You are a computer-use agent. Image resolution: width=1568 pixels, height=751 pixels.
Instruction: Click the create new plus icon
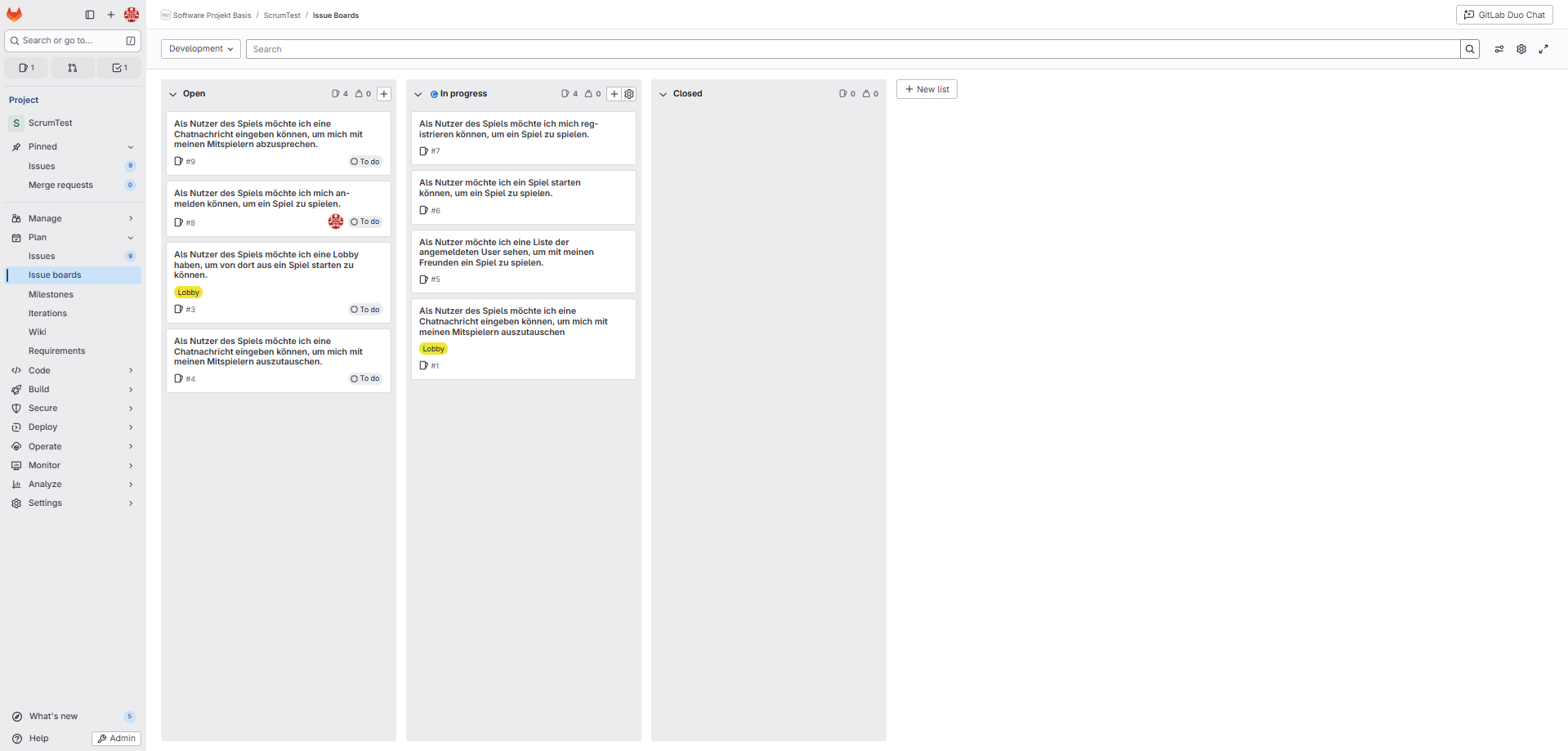pyautogui.click(x=111, y=15)
